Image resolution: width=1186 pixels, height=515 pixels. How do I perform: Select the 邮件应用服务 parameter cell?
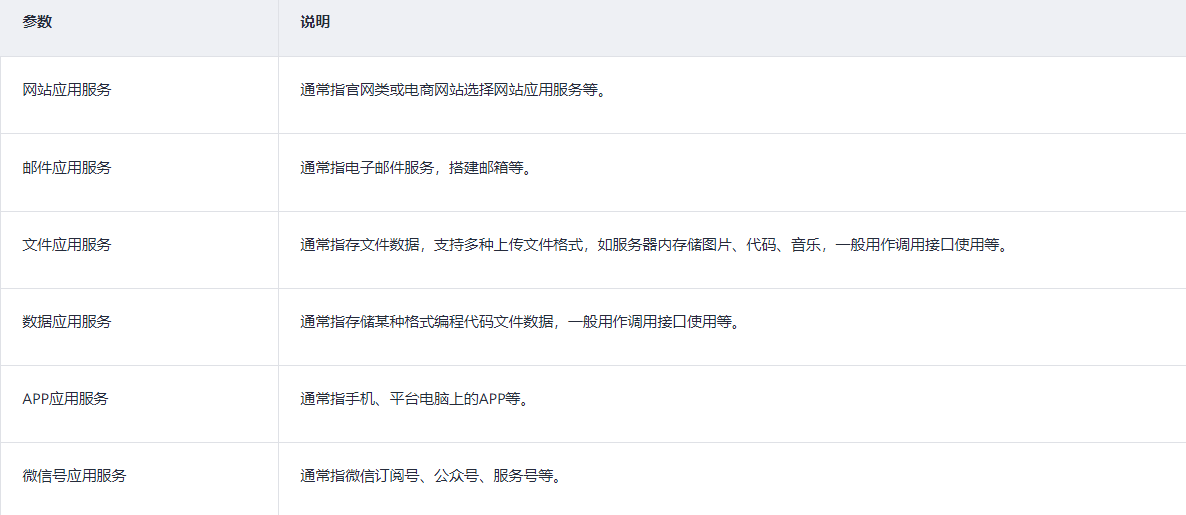point(67,167)
